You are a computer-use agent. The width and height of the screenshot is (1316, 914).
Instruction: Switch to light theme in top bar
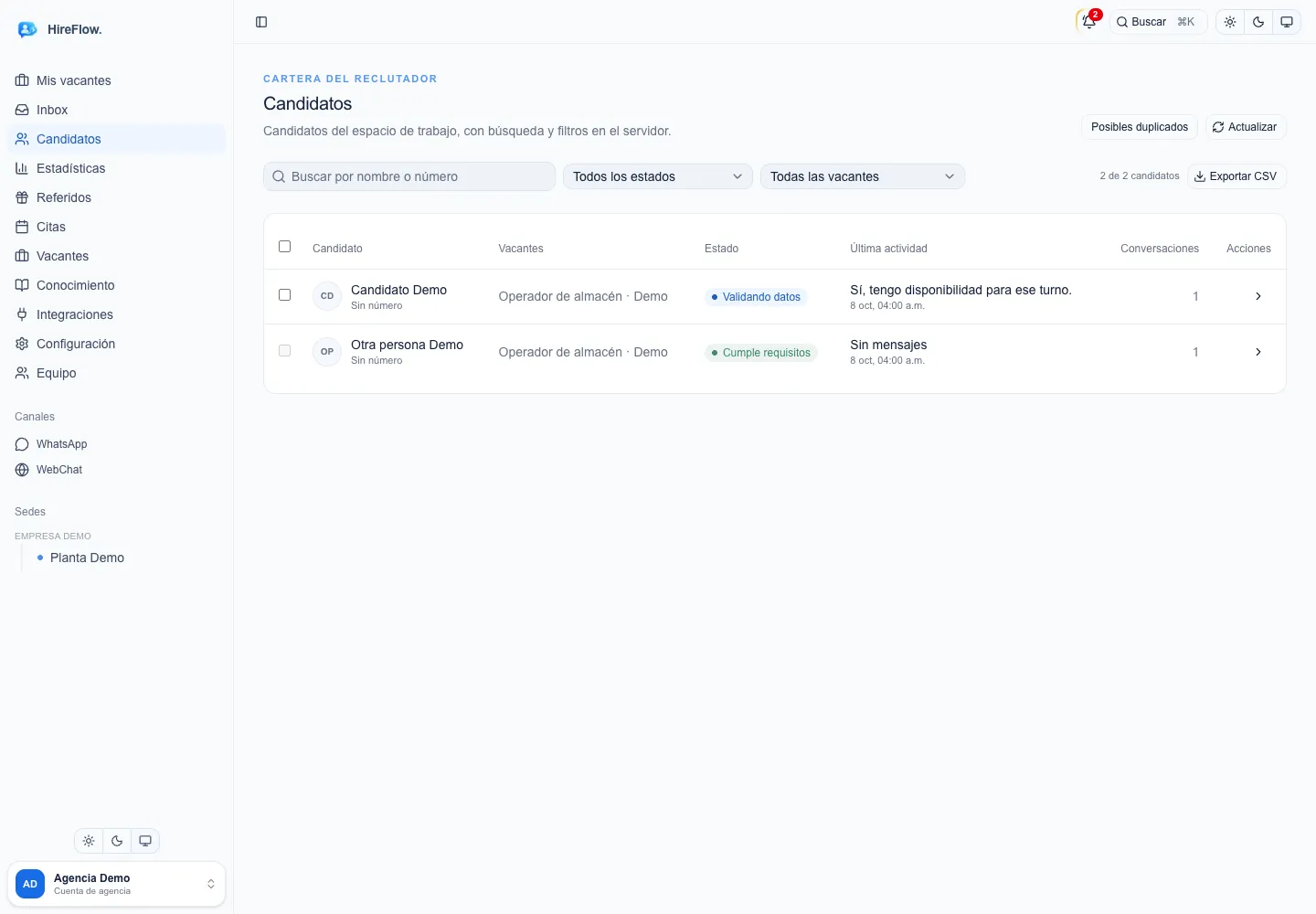tap(1230, 22)
